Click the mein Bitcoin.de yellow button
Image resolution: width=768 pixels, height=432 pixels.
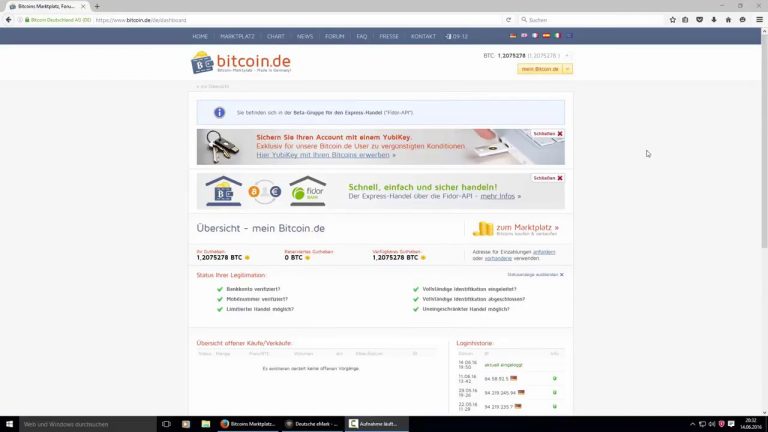540,69
